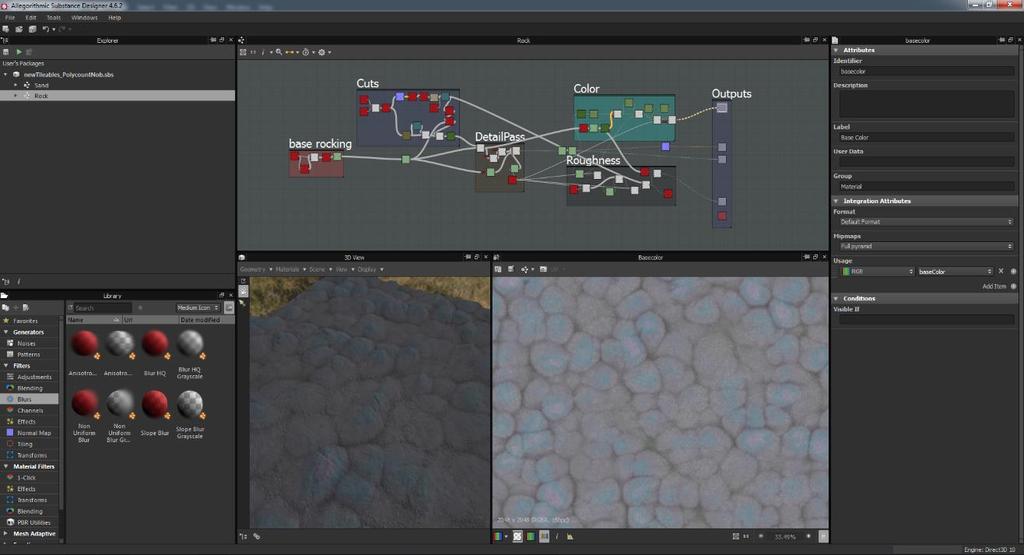Open the Help menu
Screen dimensions: 1024x555
click(x=114, y=18)
